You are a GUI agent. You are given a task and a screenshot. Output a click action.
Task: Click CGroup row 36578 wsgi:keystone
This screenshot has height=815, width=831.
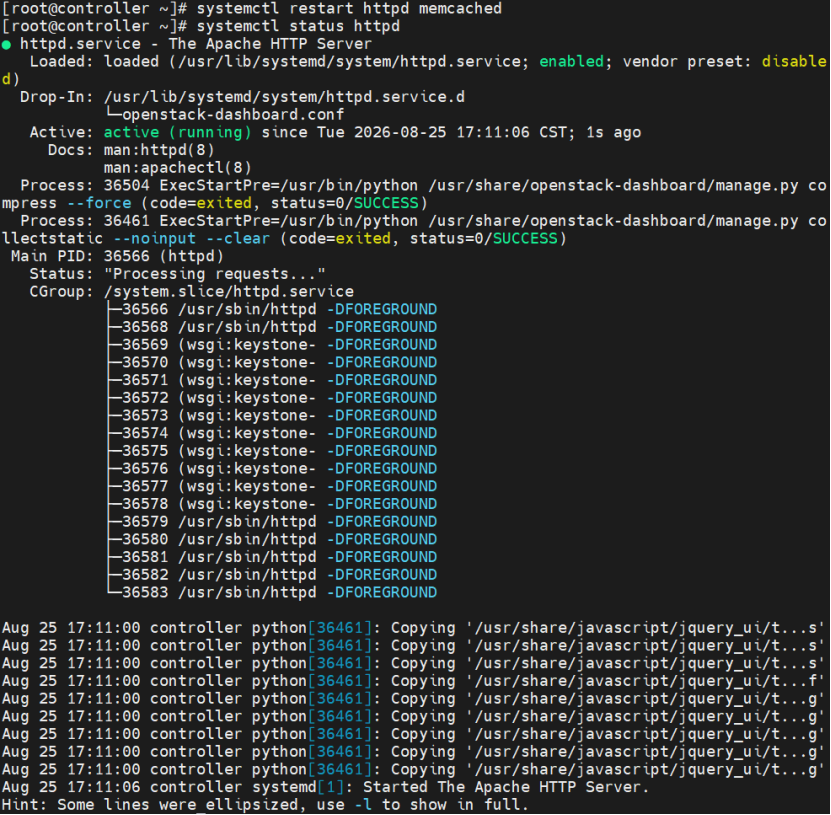(272, 504)
